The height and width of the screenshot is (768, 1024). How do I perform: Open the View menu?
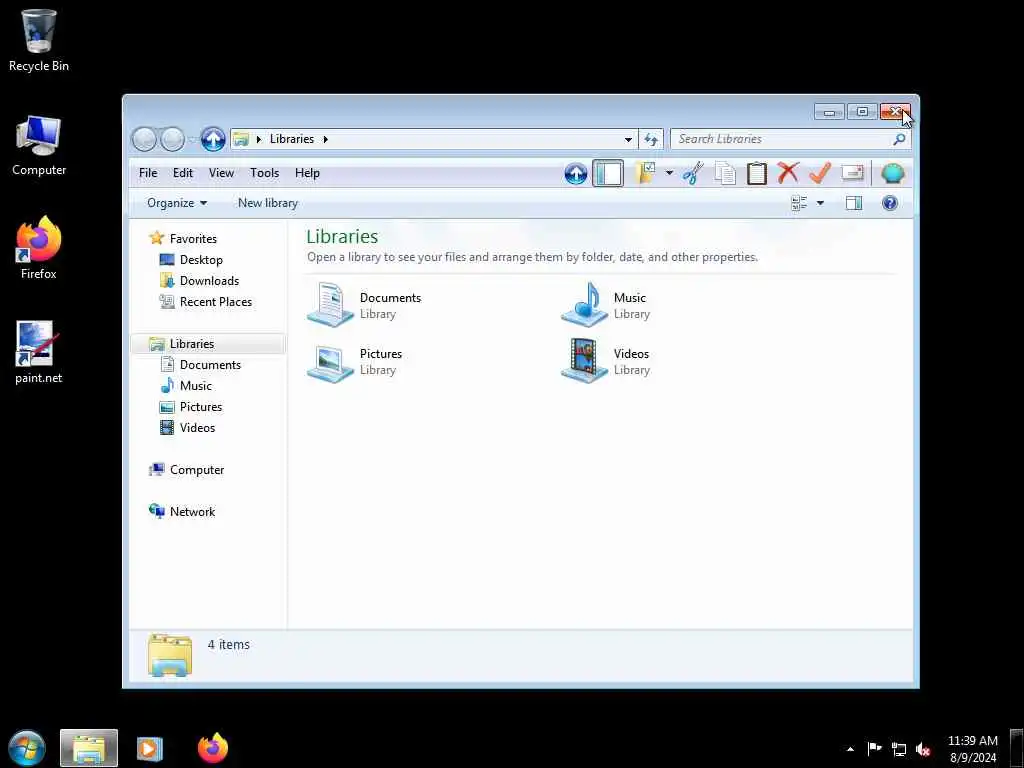pyautogui.click(x=221, y=173)
